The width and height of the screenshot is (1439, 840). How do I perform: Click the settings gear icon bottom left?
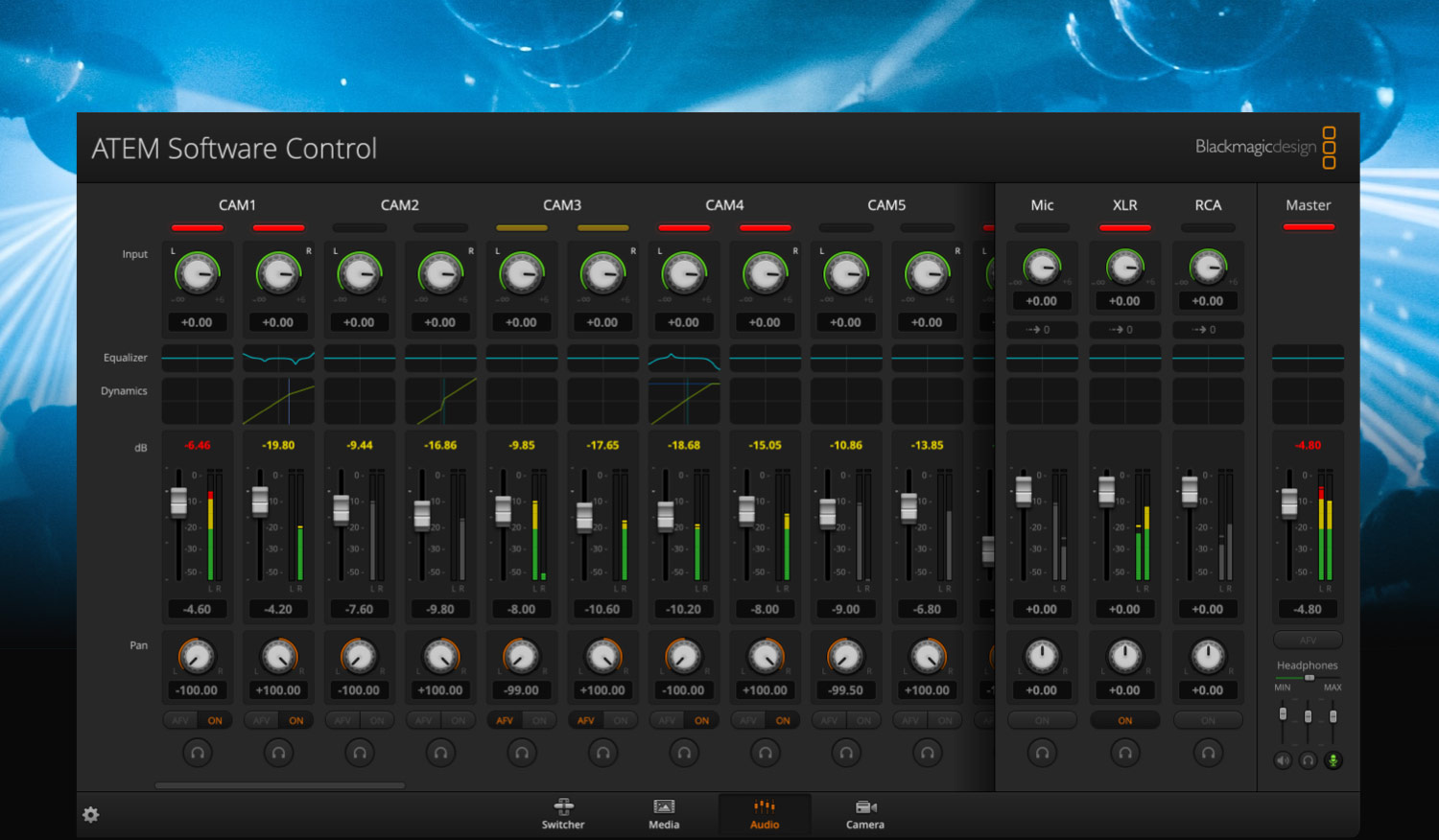click(x=90, y=814)
